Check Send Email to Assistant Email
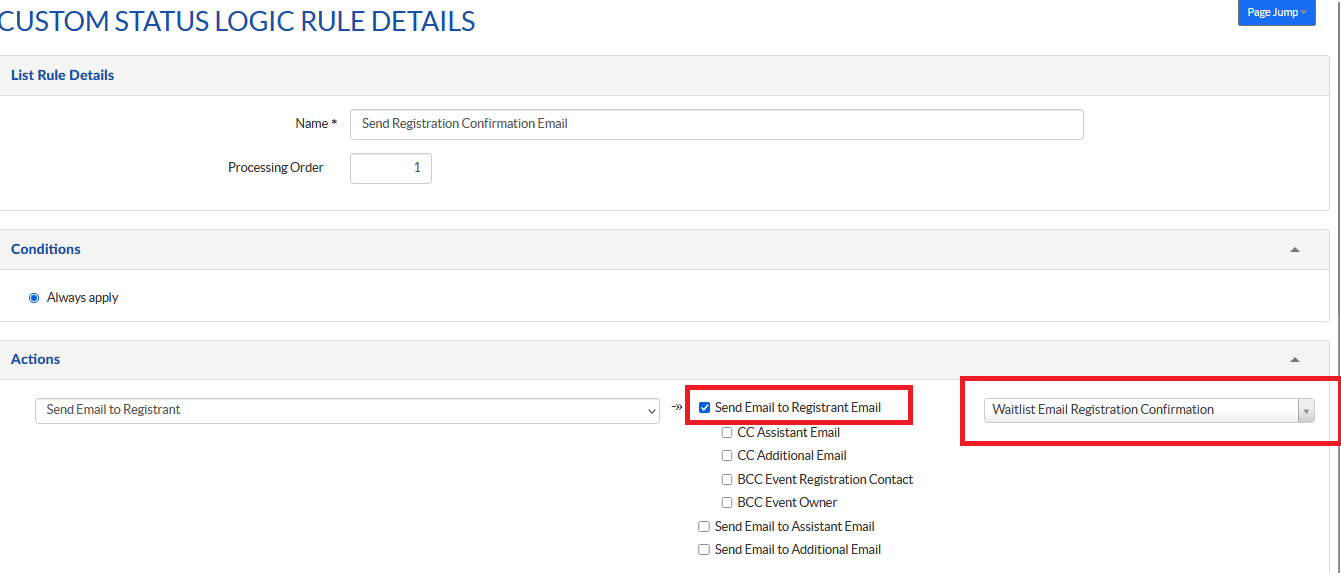 click(x=704, y=527)
